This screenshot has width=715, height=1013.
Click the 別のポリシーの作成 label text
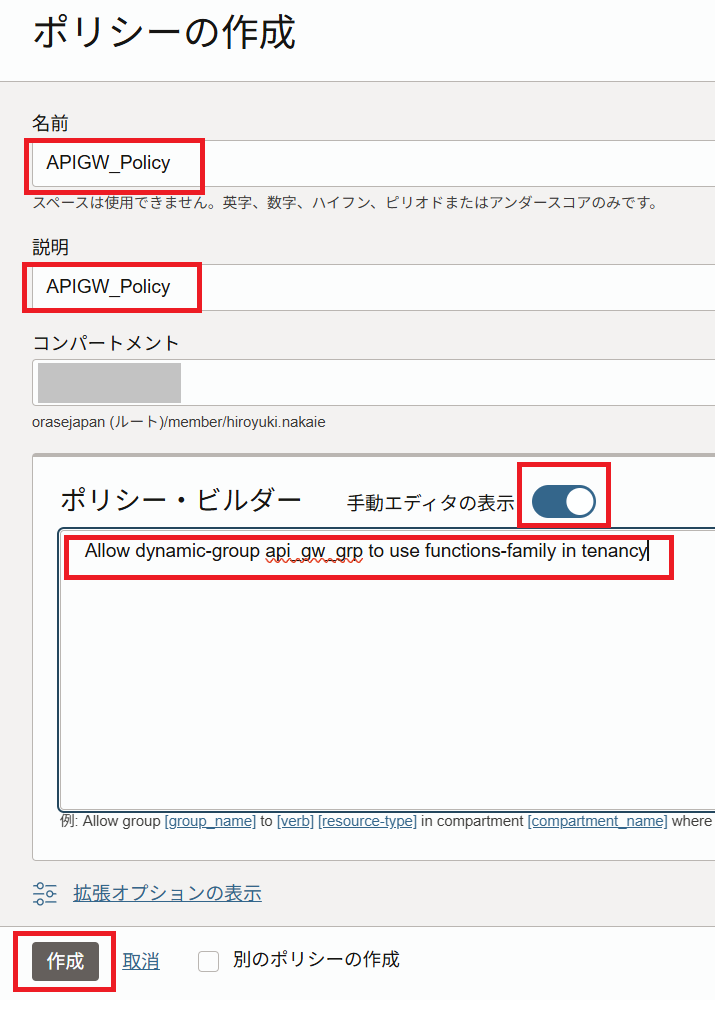316,960
